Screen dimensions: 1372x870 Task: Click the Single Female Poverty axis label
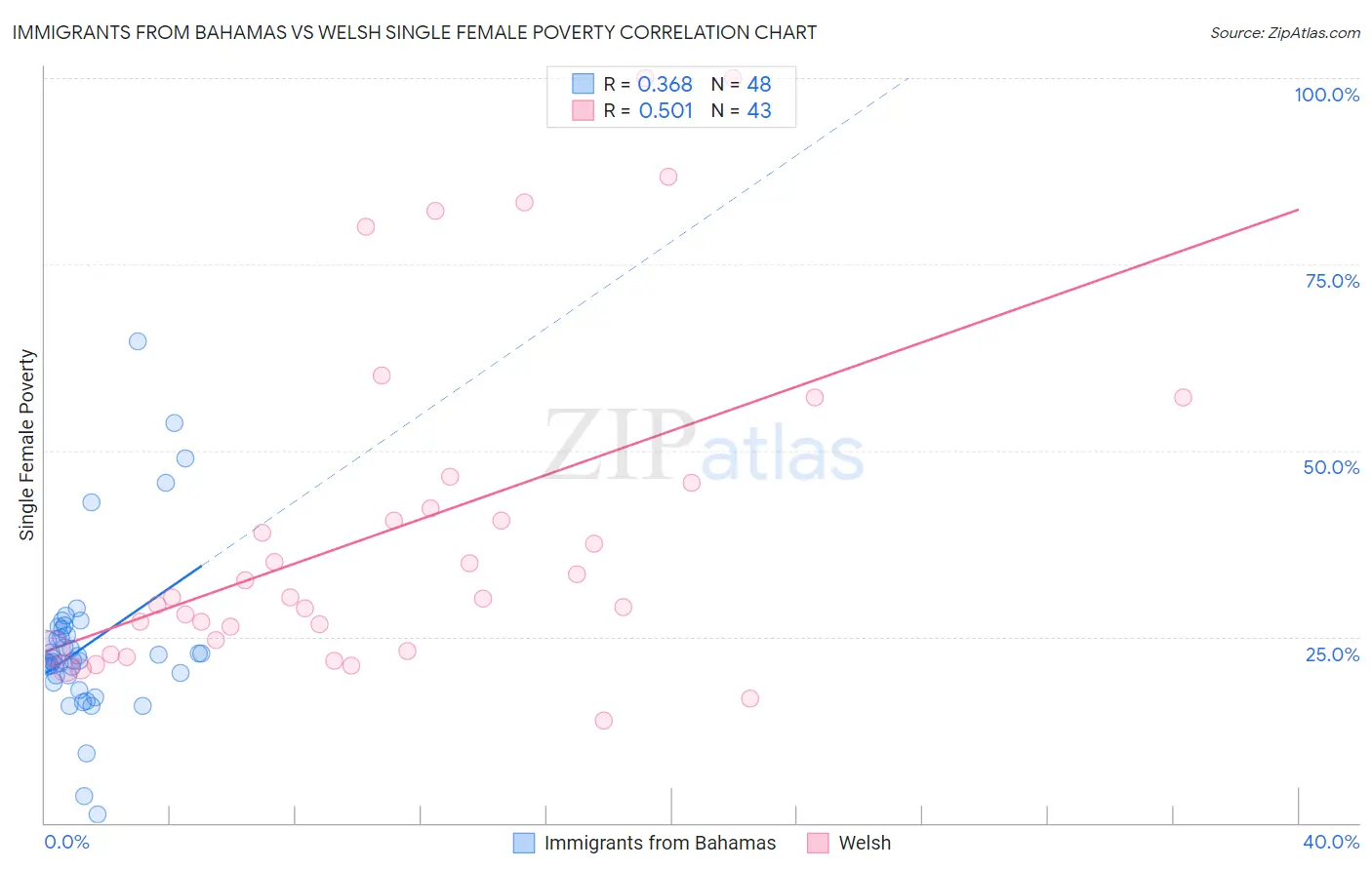27,445
